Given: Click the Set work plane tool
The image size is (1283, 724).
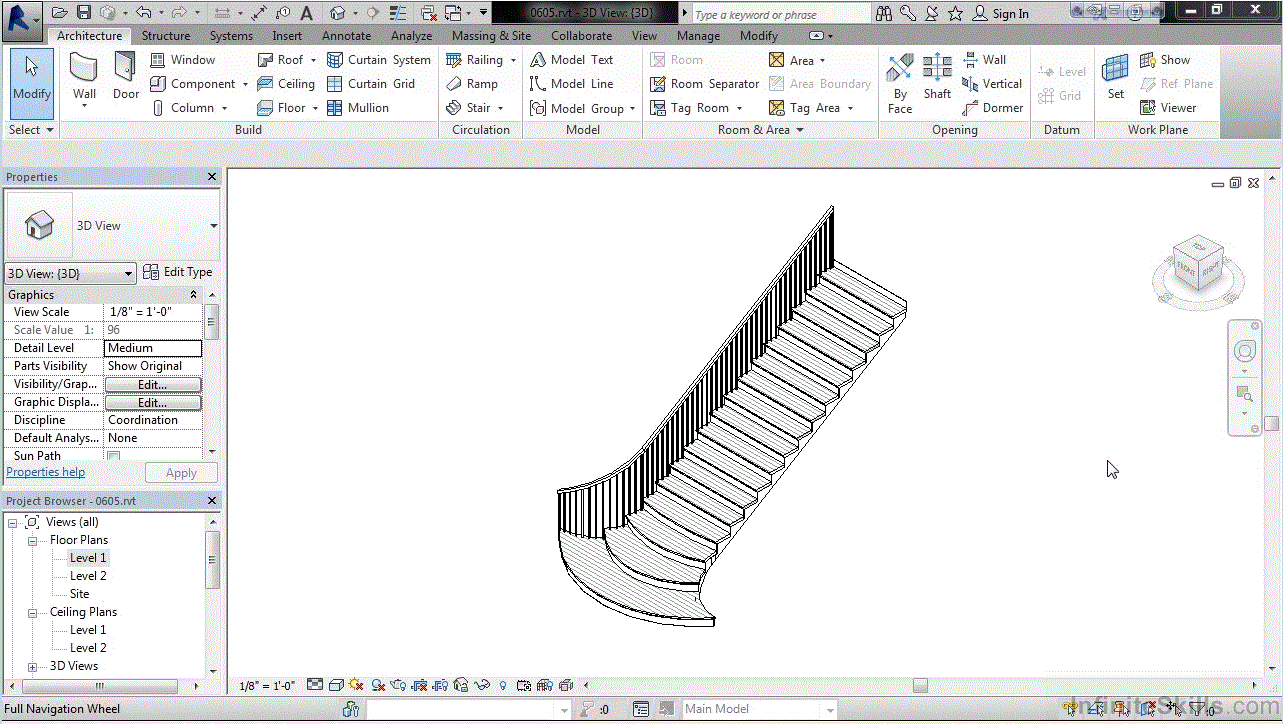Looking at the screenshot, I should pos(1115,78).
